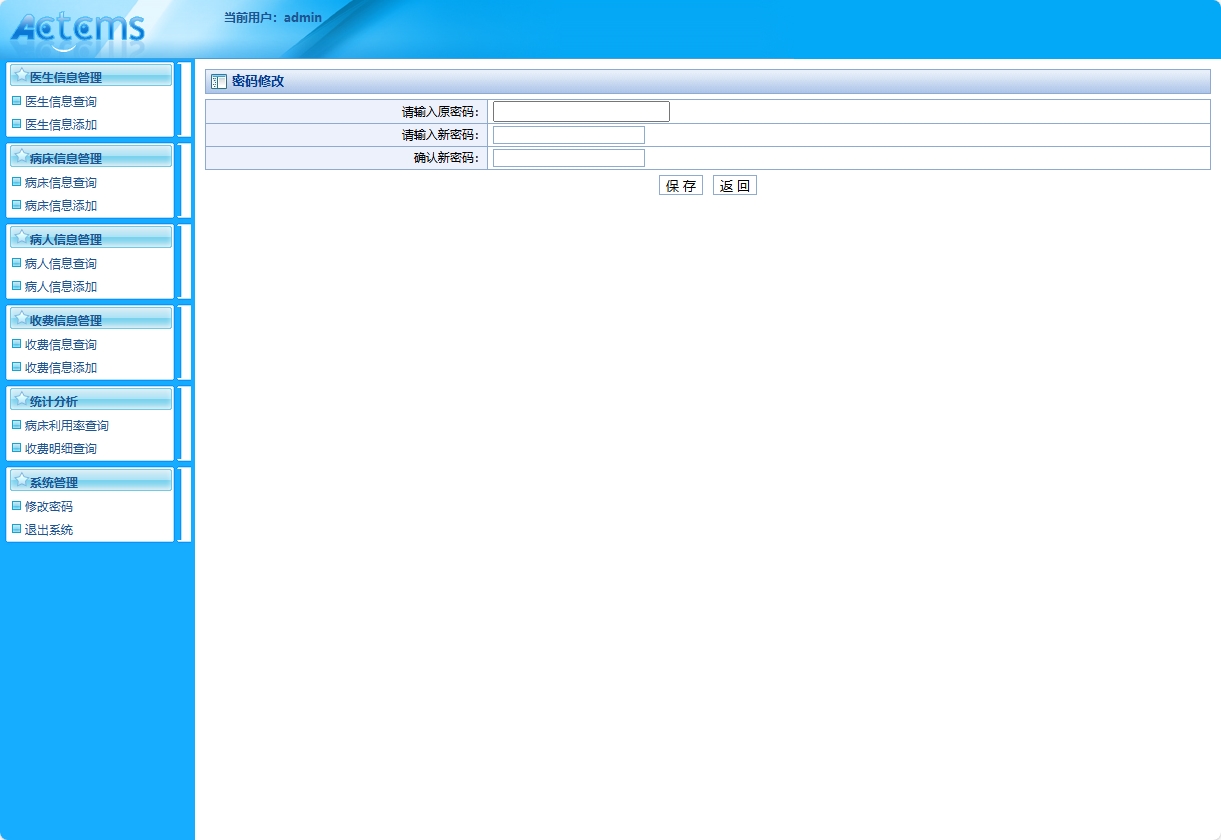Click star icon beside 医生信息管理

pos(21,75)
